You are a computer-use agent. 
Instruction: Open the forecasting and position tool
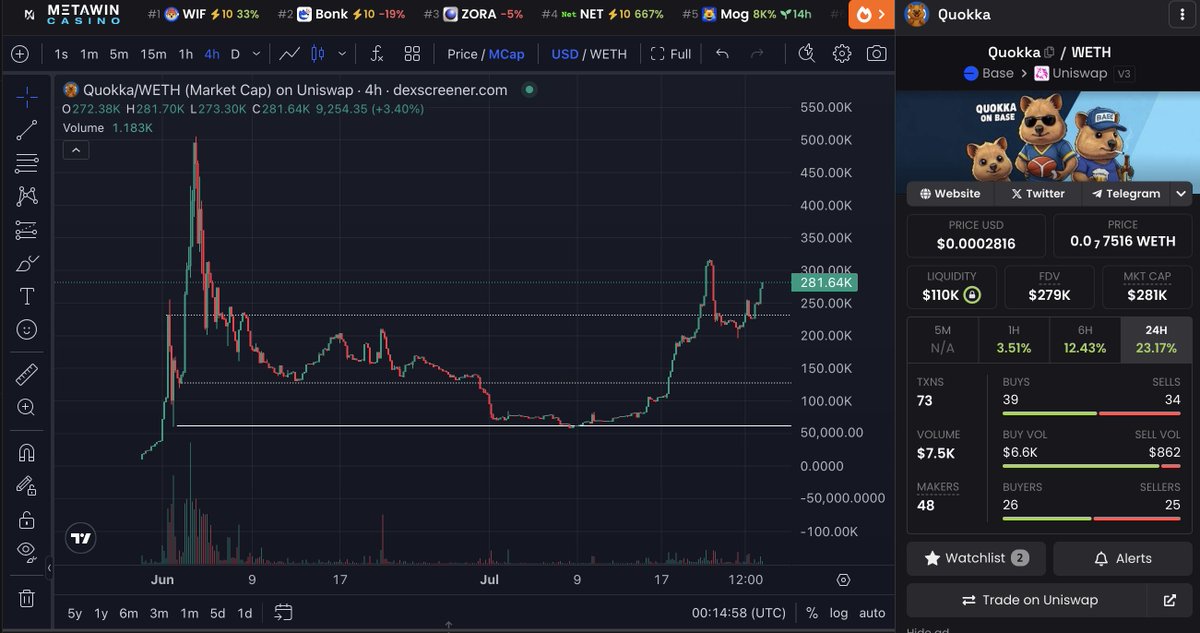pyautogui.click(x=27, y=230)
